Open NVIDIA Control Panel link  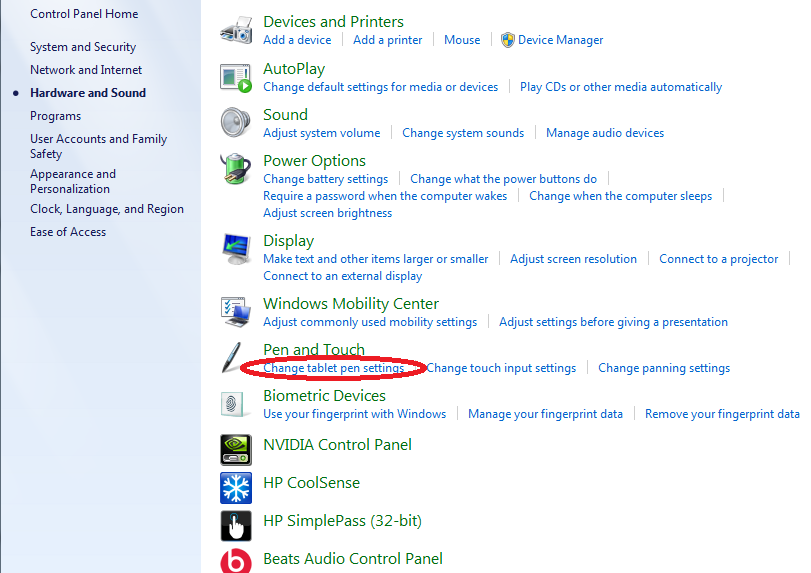(x=337, y=445)
